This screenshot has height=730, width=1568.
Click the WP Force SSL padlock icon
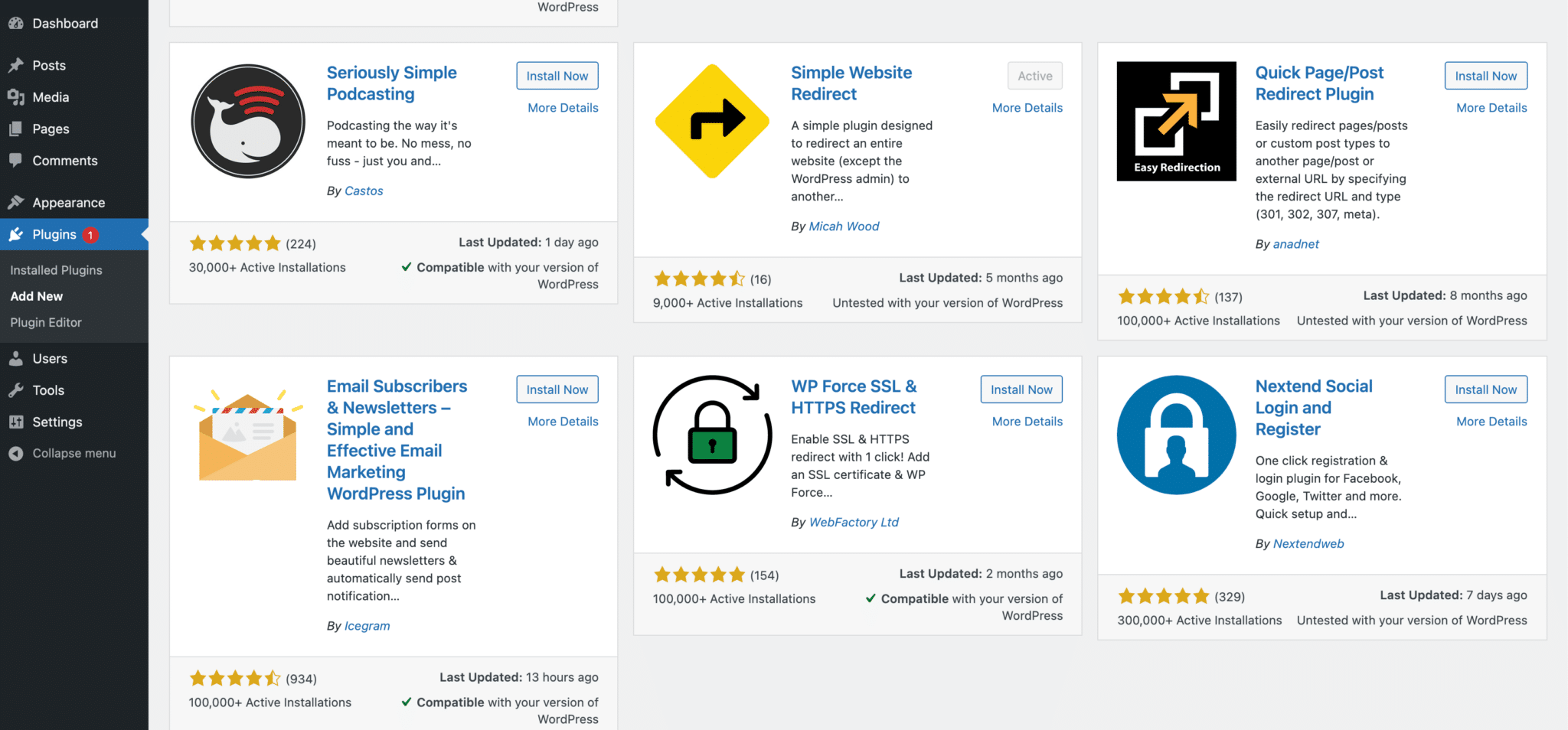point(712,435)
